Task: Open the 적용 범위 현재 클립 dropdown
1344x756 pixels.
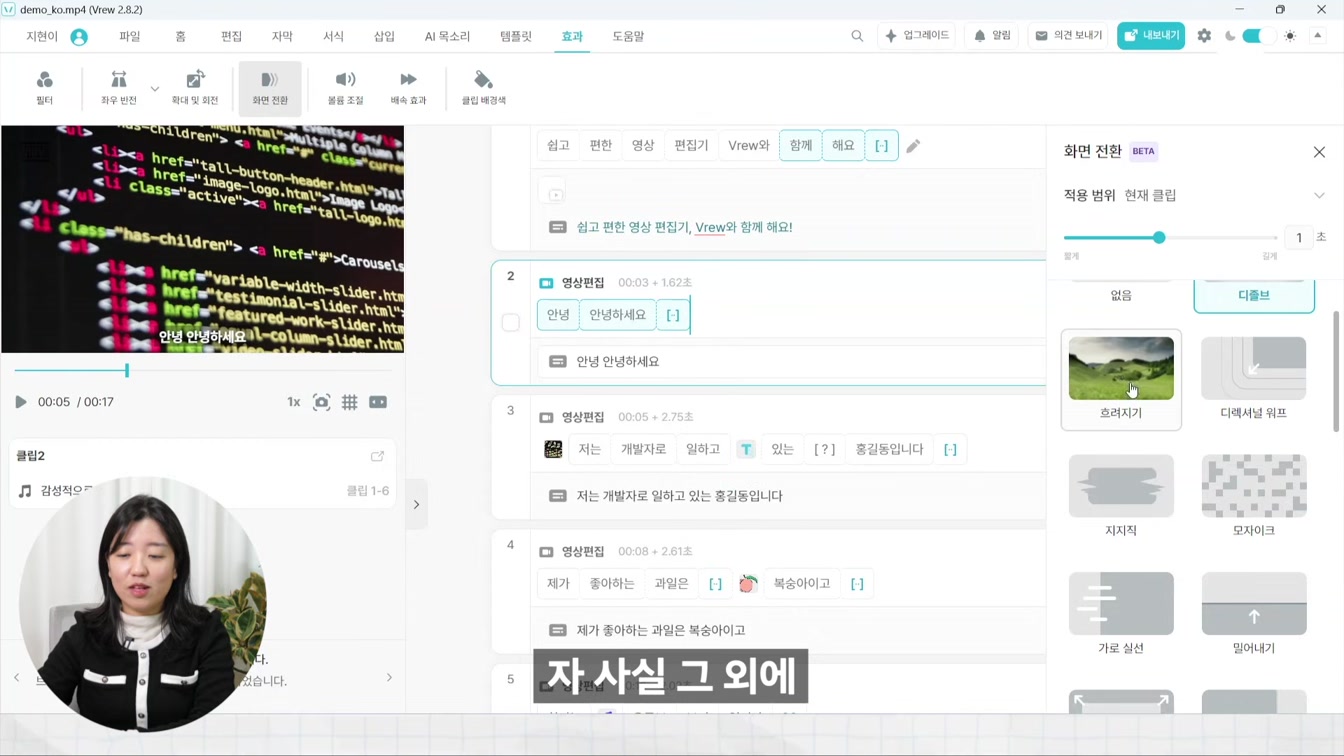Action: [1195, 195]
